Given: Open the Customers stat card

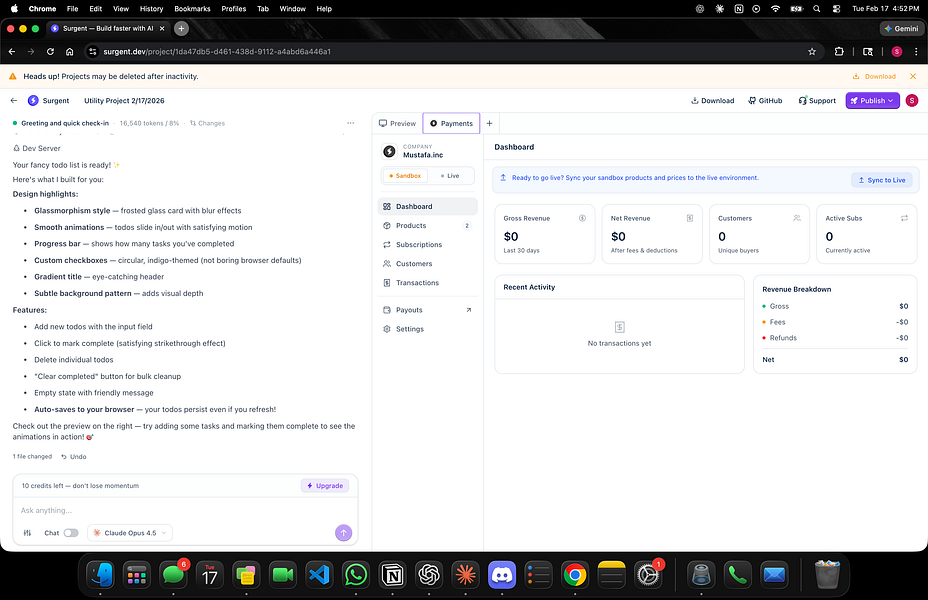Looking at the screenshot, I should 759,234.
